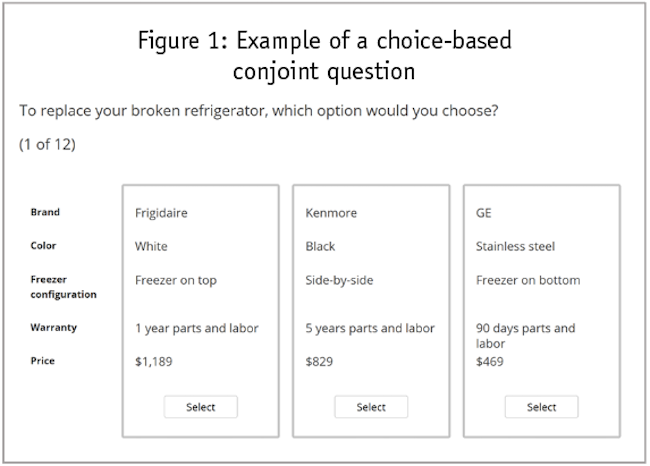Viewport: 650px width, 466px height.
Task: Select the Frigidaire refrigerator option
Action: click(x=200, y=407)
